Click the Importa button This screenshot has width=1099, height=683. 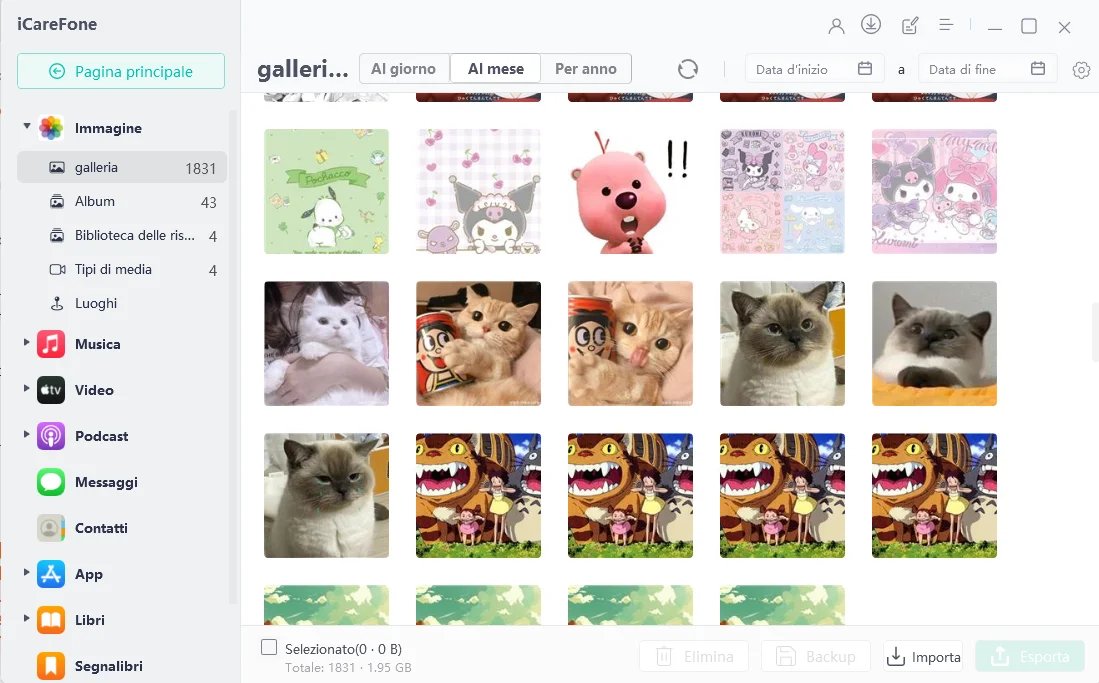[923, 657]
